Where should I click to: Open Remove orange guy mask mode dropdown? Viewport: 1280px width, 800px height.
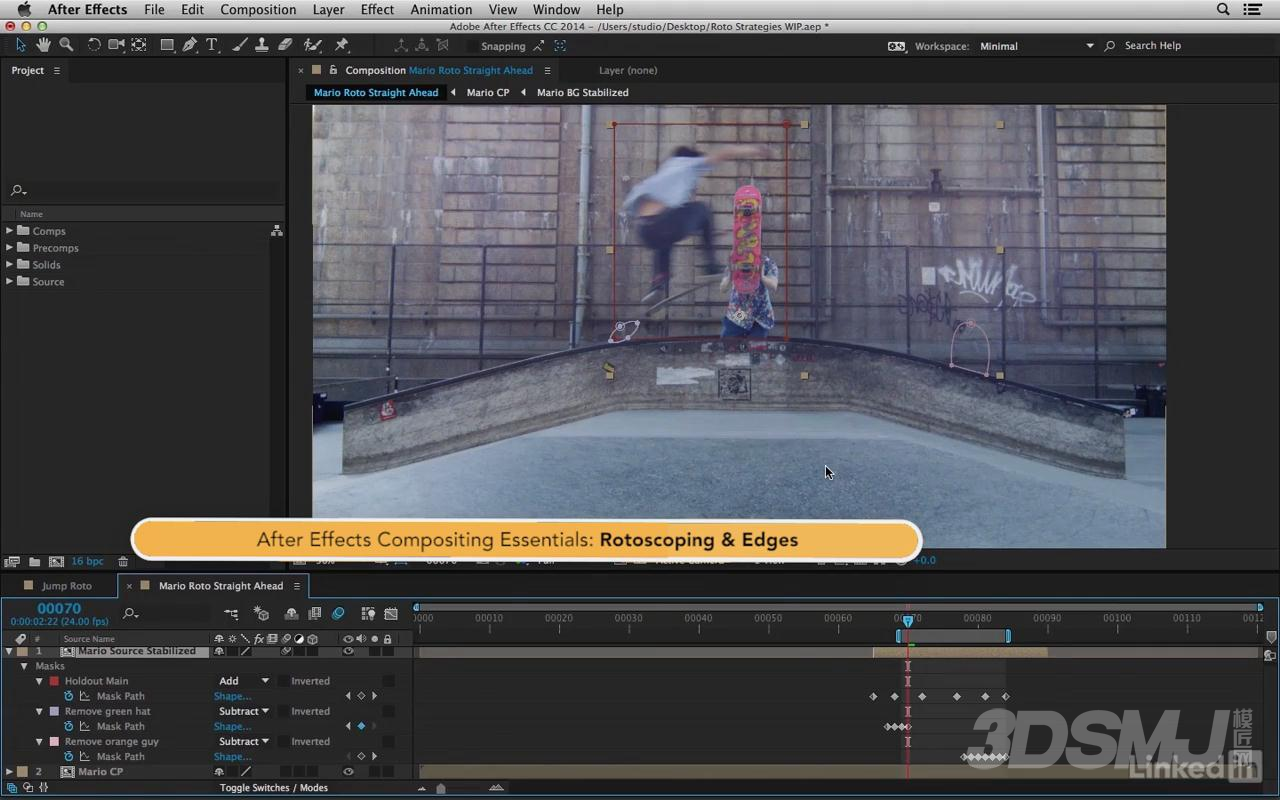(x=244, y=741)
